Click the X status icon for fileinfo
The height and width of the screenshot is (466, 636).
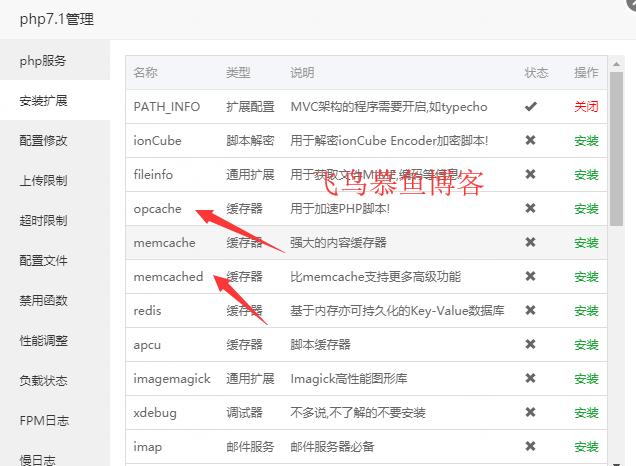click(530, 174)
